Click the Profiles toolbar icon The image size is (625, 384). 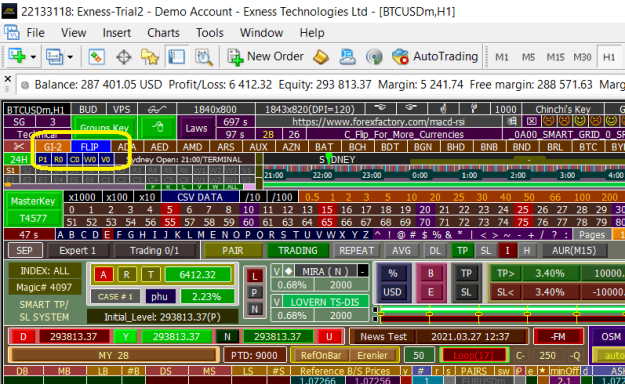pos(54,57)
